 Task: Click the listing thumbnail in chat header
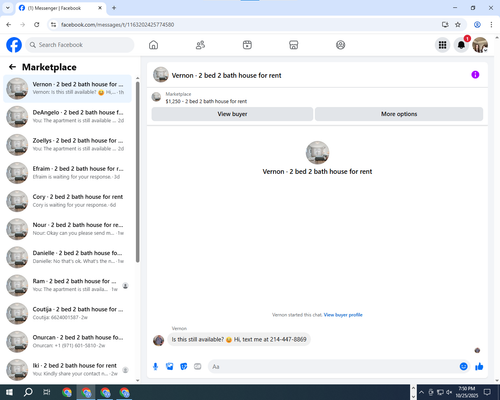[161, 75]
